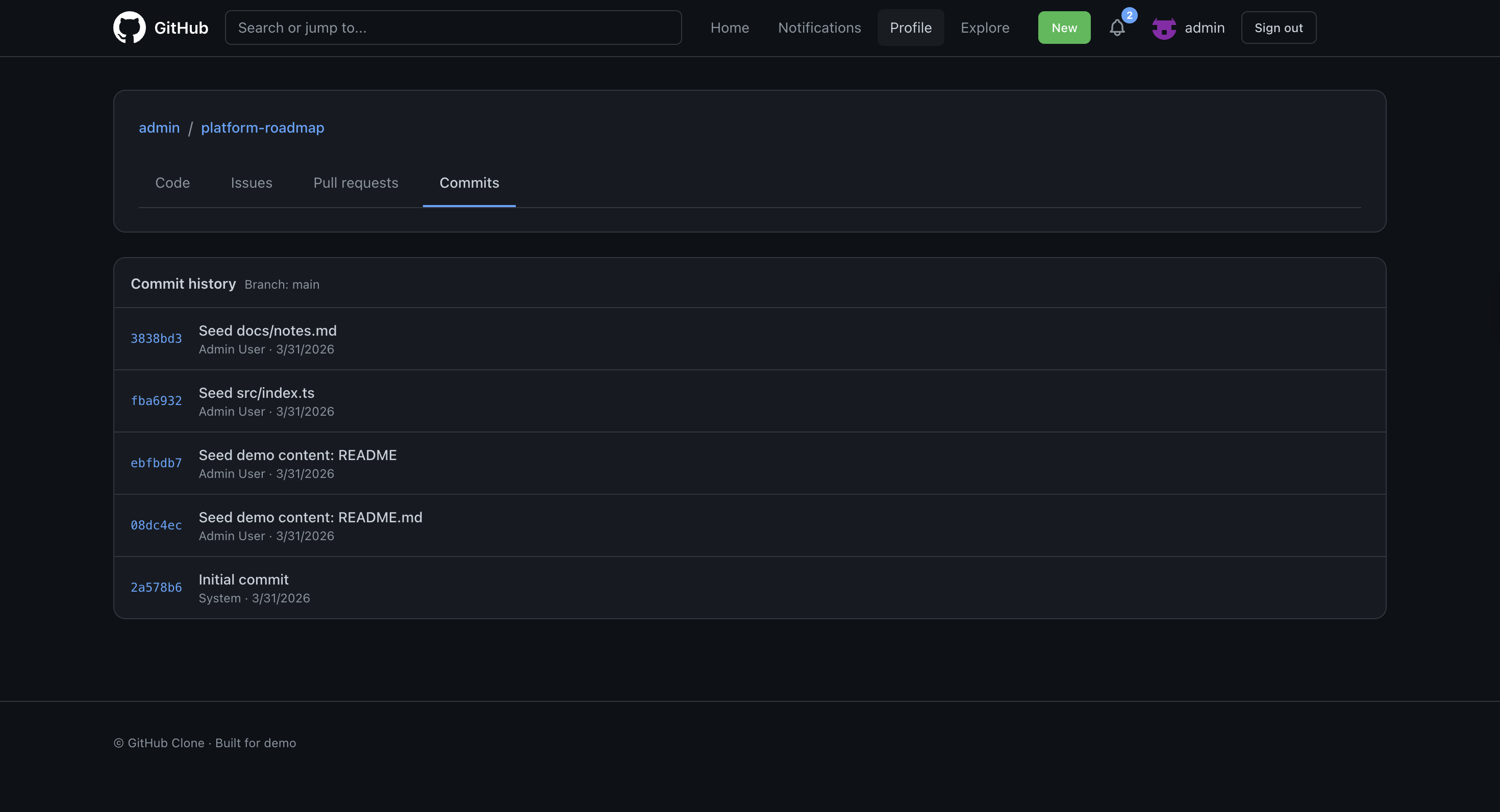Open commit hash fba6932
Image resolution: width=1500 pixels, height=812 pixels.
pyautogui.click(x=156, y=401)
